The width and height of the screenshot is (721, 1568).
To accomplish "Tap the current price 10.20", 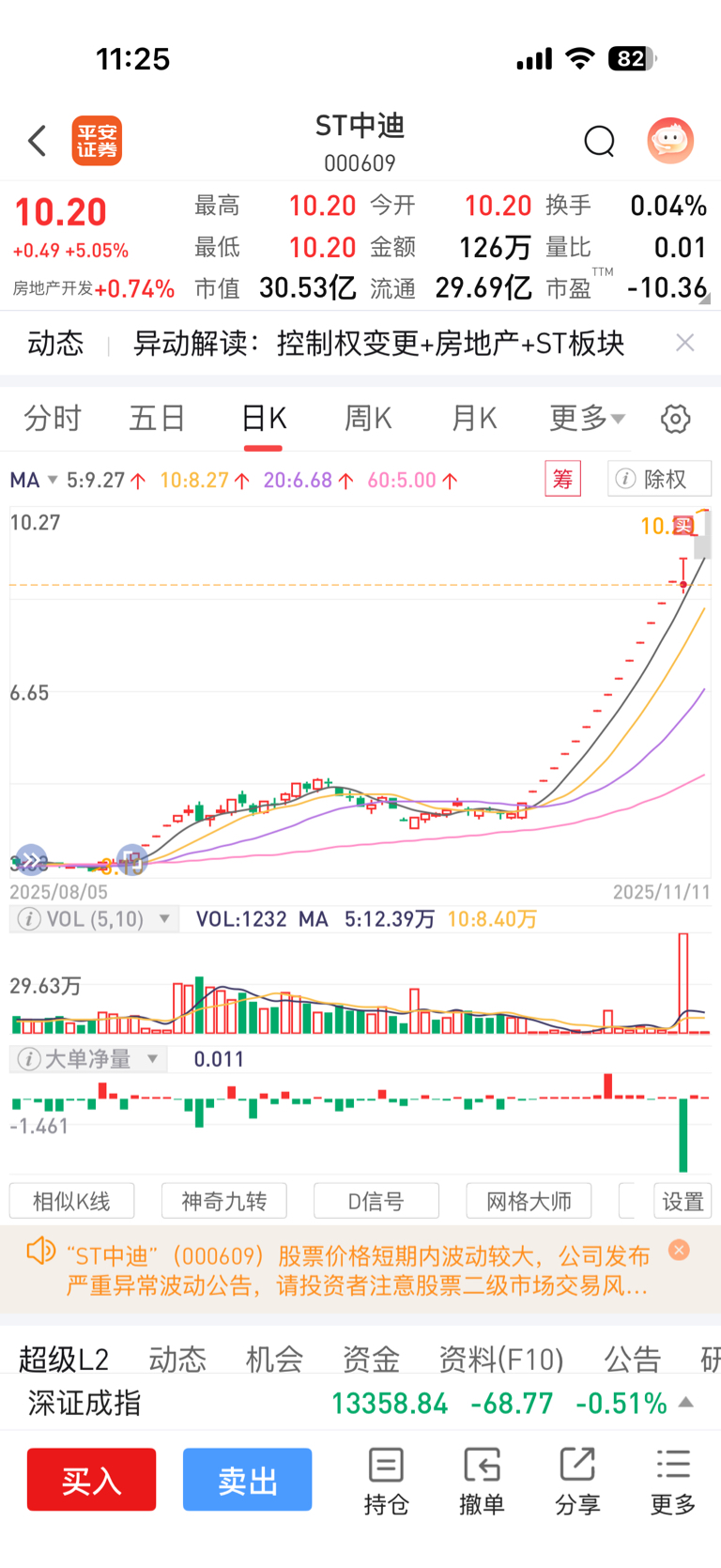I will (x=61, y=212).
